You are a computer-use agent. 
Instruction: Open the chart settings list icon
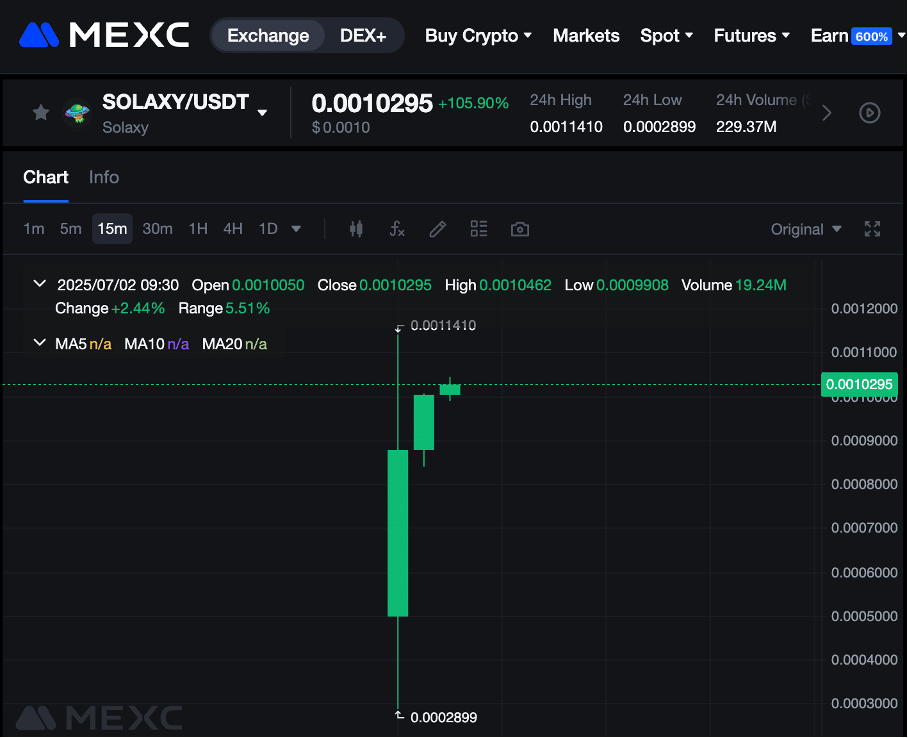[x=479, y=229]
